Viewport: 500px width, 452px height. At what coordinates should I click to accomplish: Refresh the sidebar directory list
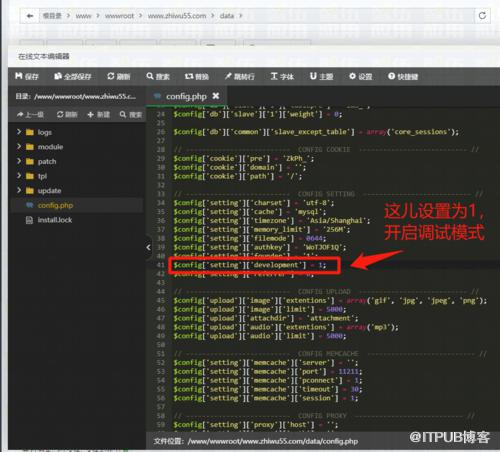pyautogui.click(x=67, y=115)
